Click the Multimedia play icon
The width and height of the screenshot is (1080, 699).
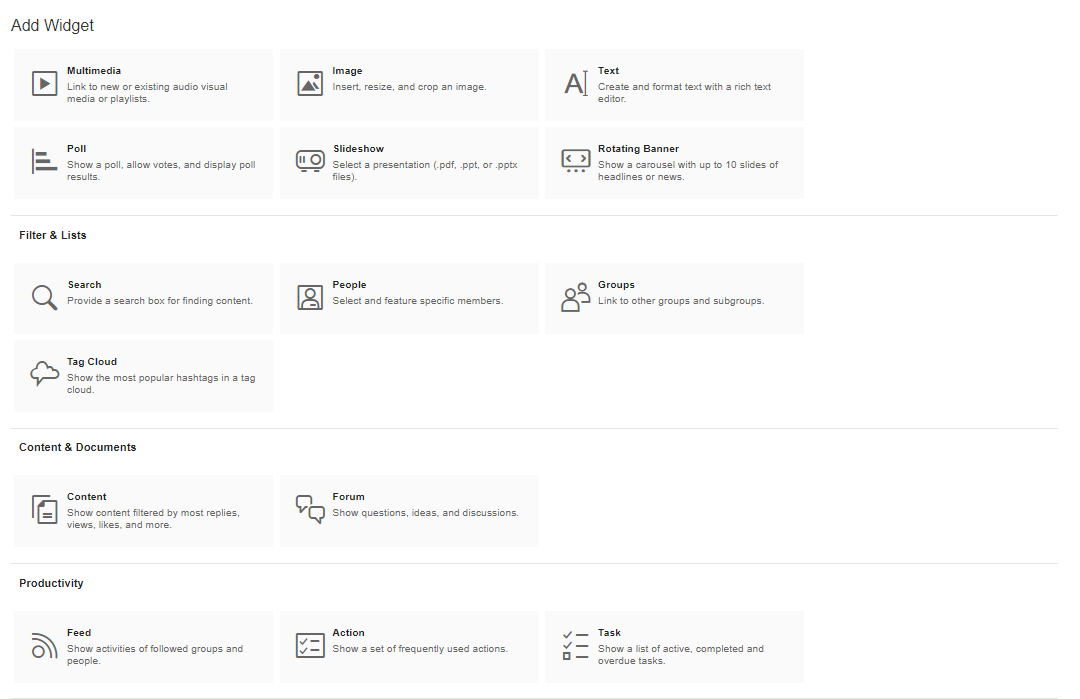(45, 84)
